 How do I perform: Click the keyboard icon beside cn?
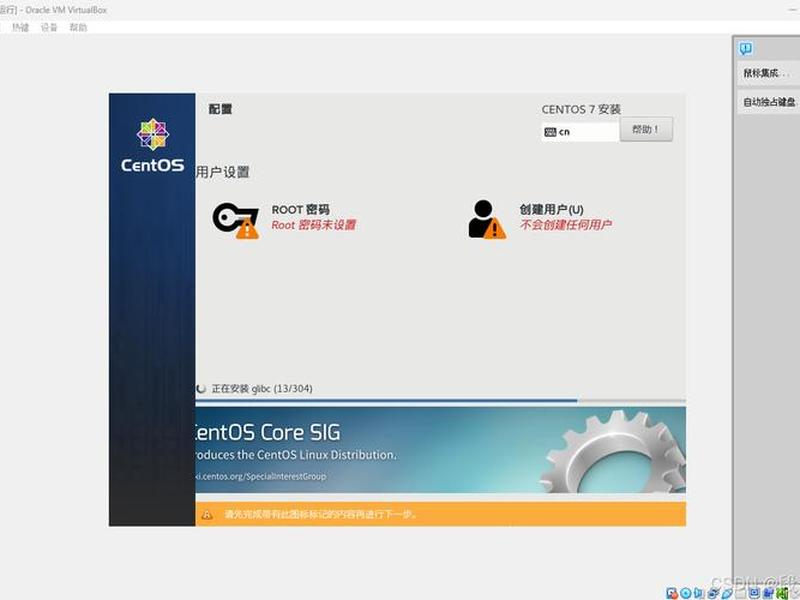(550, 132)
